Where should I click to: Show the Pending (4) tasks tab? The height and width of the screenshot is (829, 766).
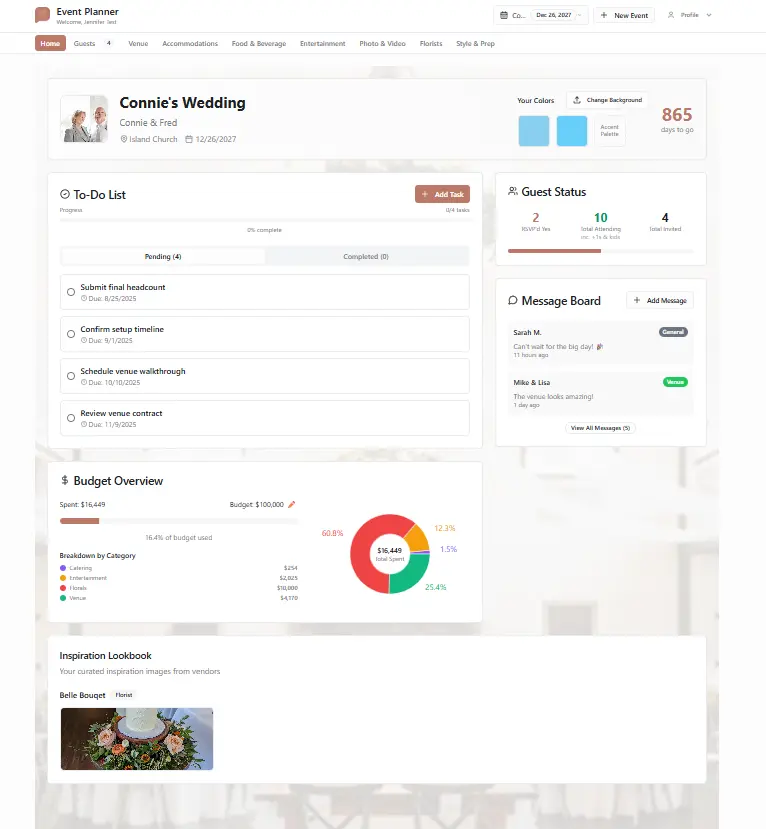click(163, 256)
